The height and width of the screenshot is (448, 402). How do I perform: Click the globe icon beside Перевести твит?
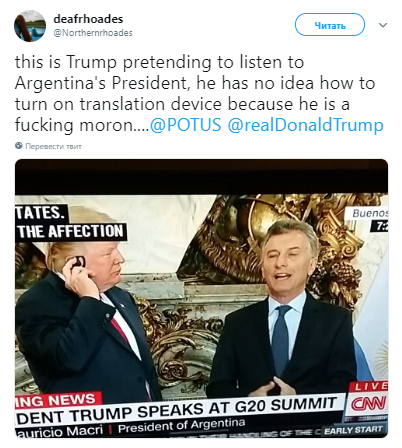[19, 146]
